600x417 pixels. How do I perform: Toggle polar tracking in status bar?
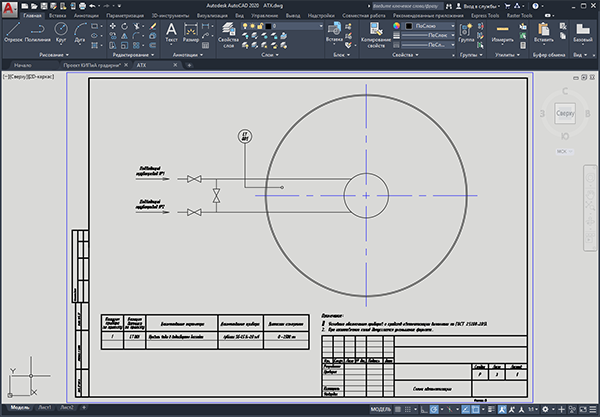434,409
